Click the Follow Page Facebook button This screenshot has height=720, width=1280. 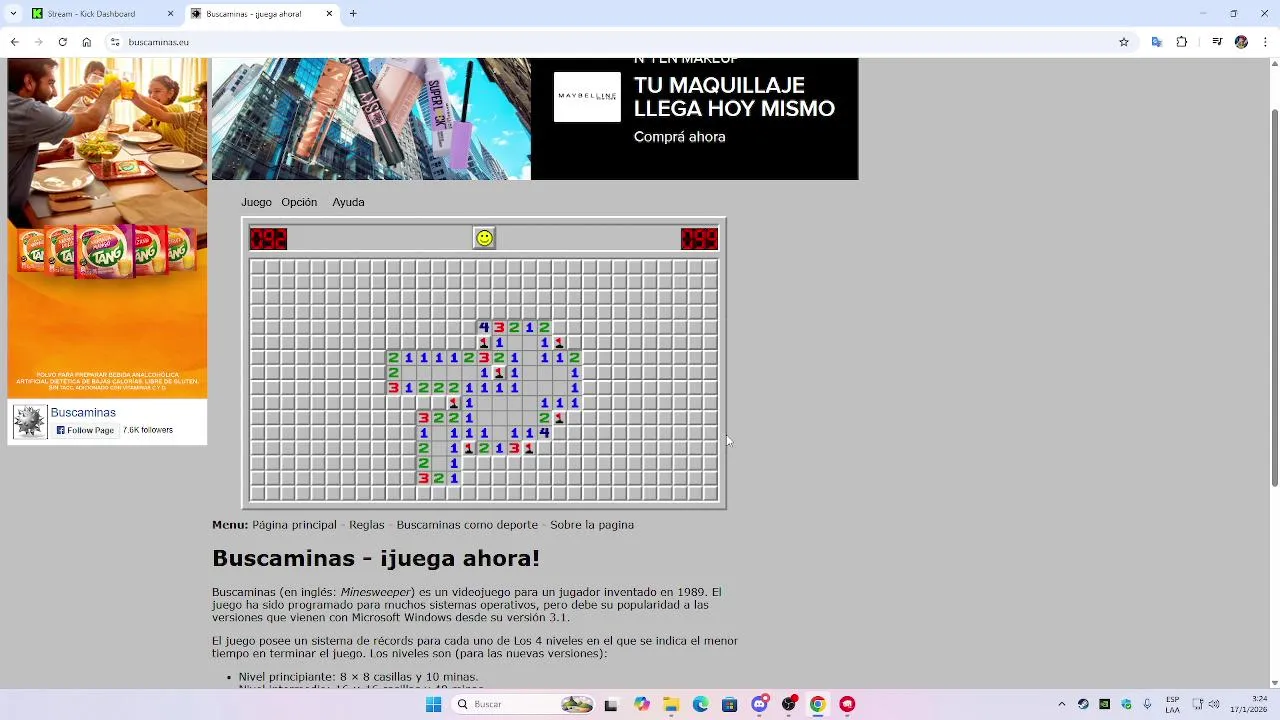click(x=85, y=430)
